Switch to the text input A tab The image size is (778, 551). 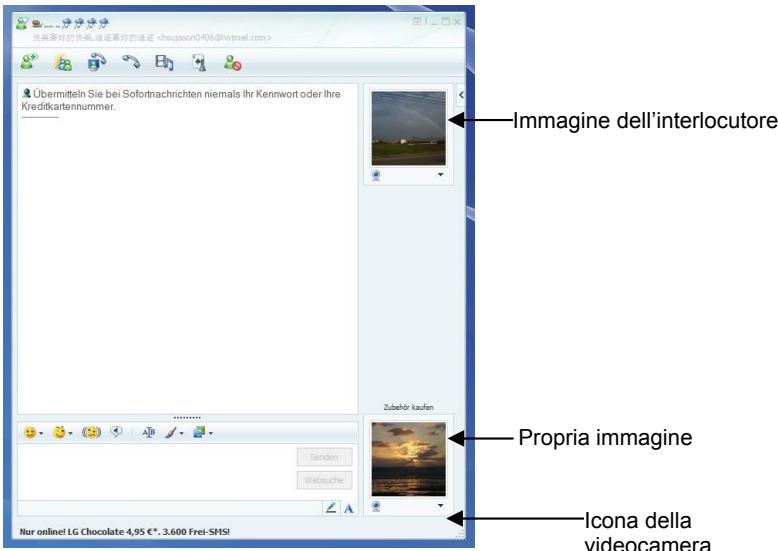coord(349,508)
